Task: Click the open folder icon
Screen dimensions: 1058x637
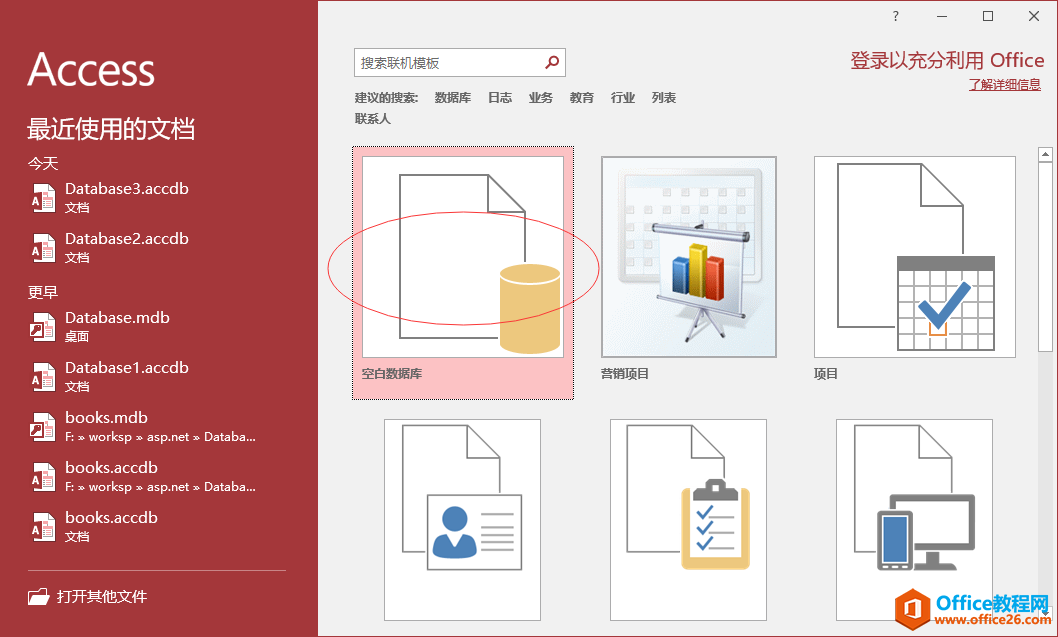Action: pyautogui.click(x=38, y=597)
